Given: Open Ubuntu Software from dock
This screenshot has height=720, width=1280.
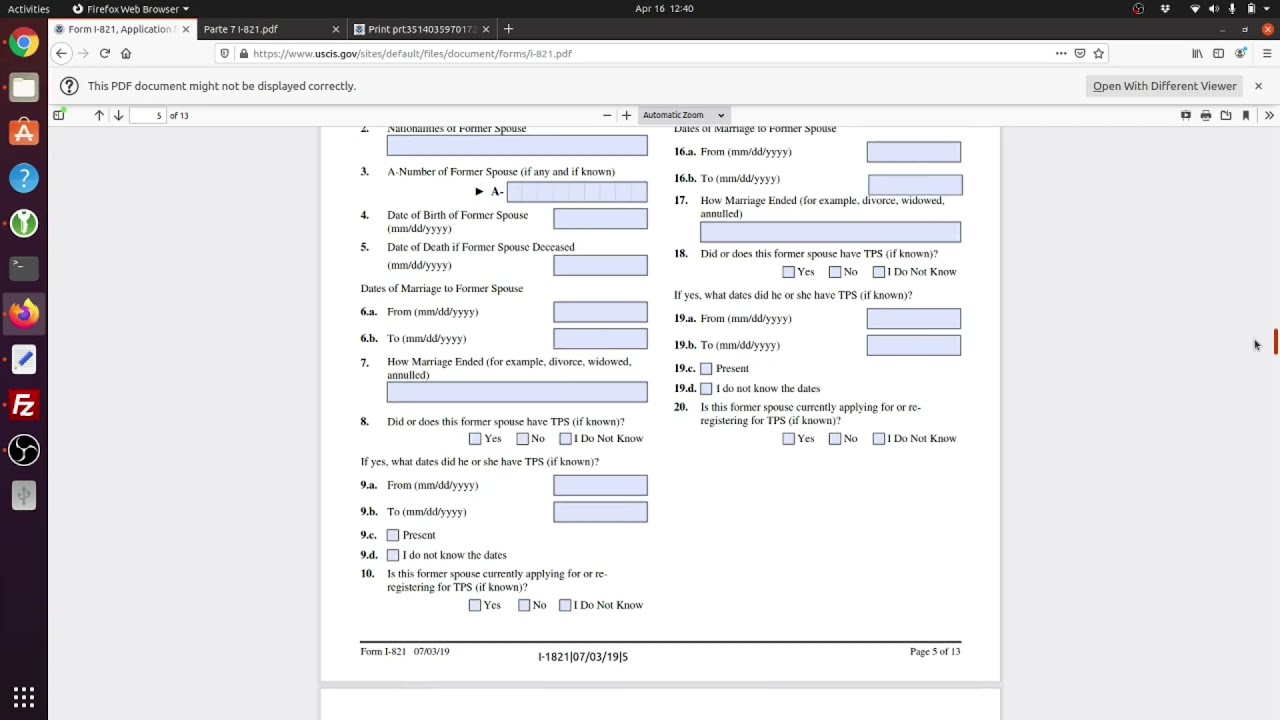Looking at the screenshot, I should point(24,133).
